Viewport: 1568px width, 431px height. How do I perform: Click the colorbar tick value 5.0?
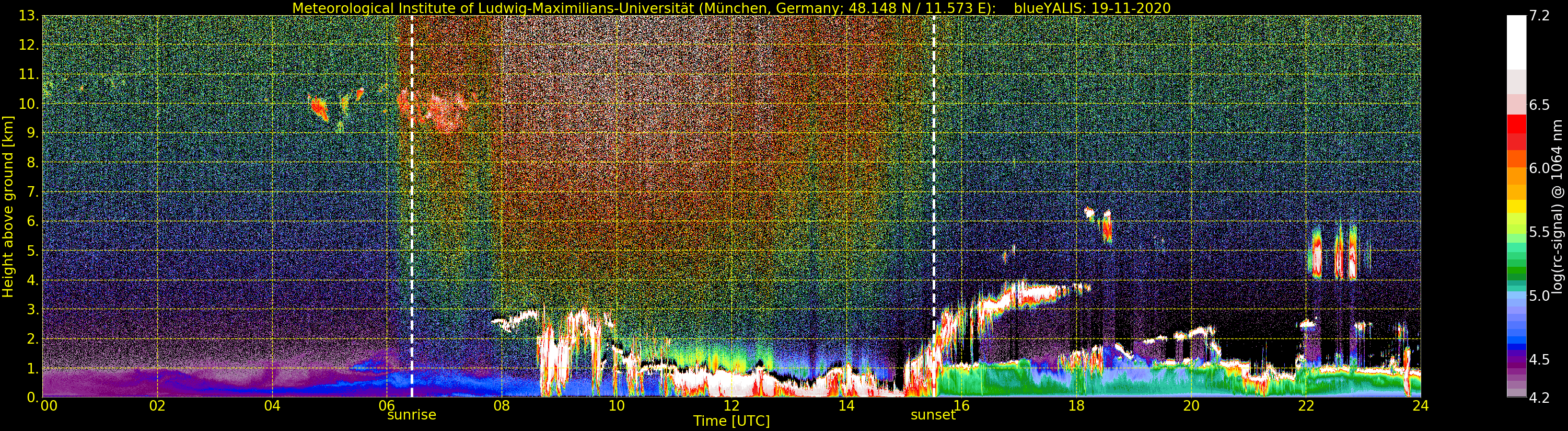(x=1539, y=296)
